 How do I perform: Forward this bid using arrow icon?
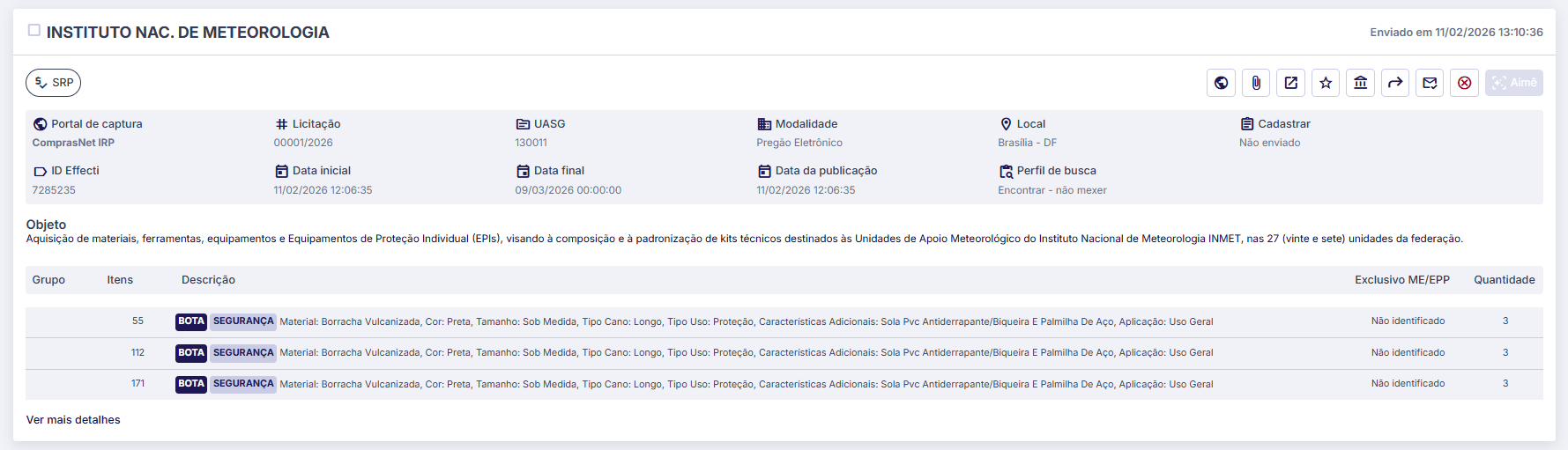point(1395,83)
